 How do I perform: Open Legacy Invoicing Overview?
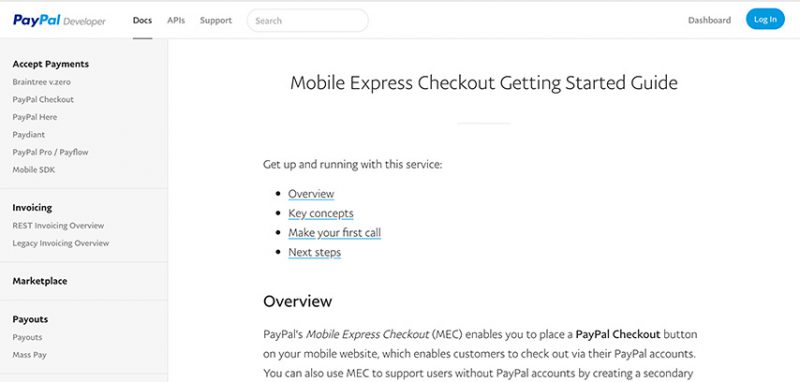coord(61,243)
